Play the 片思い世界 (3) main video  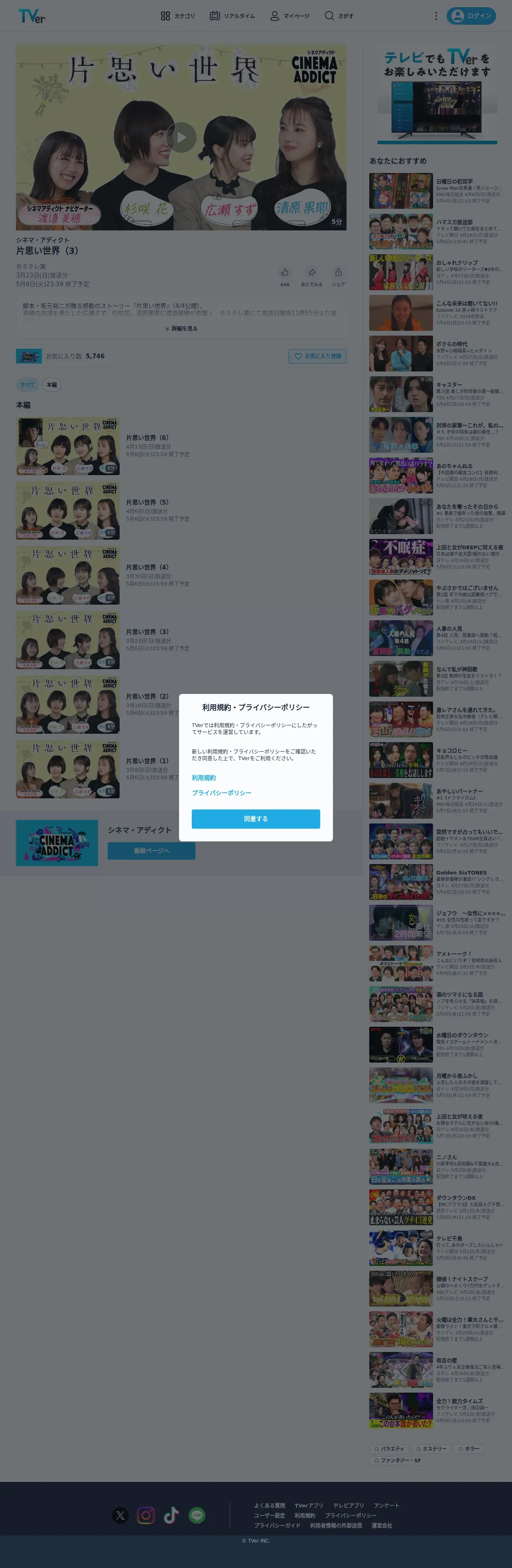pos(181,137)
